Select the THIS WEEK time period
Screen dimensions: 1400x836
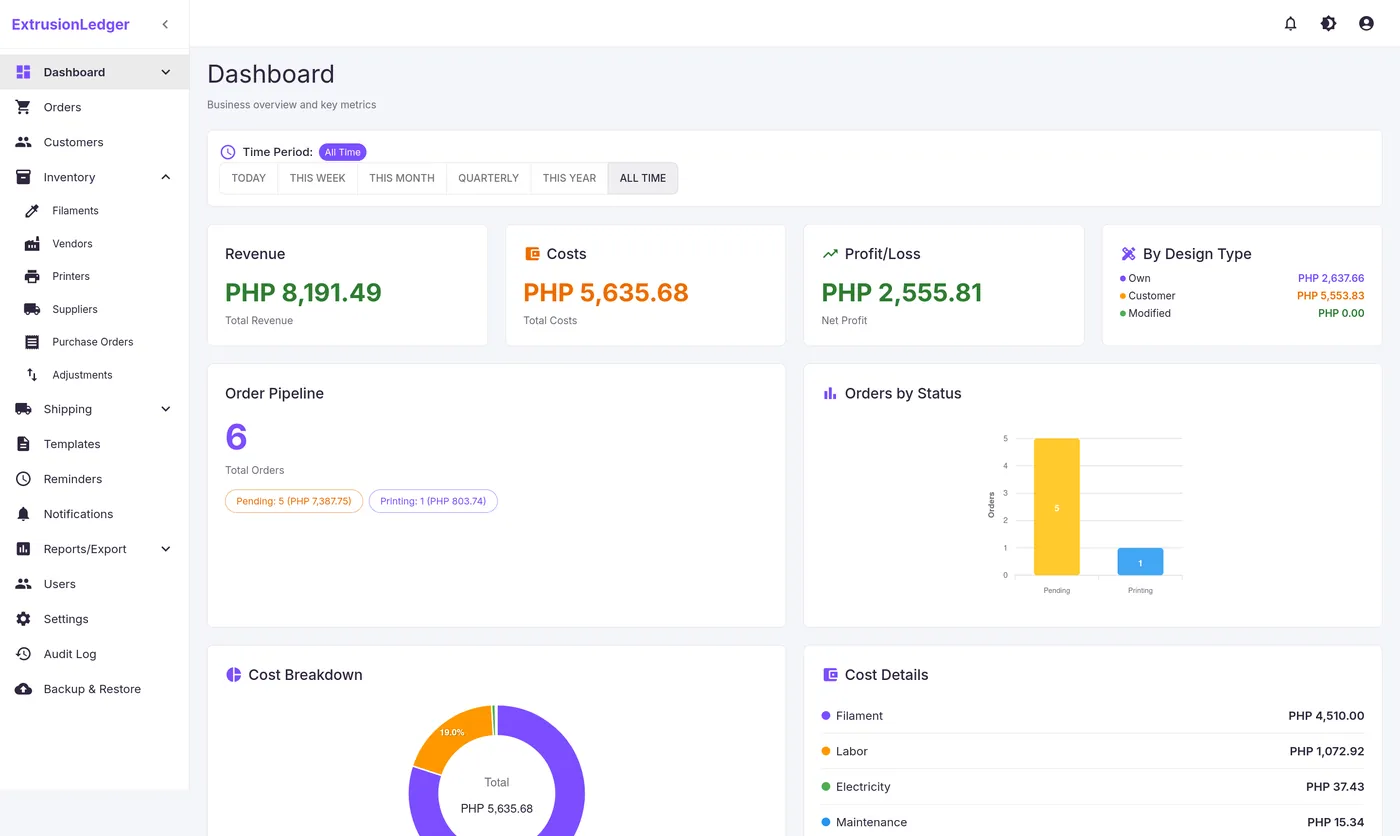pyautogui.click(x=317, y=178)
